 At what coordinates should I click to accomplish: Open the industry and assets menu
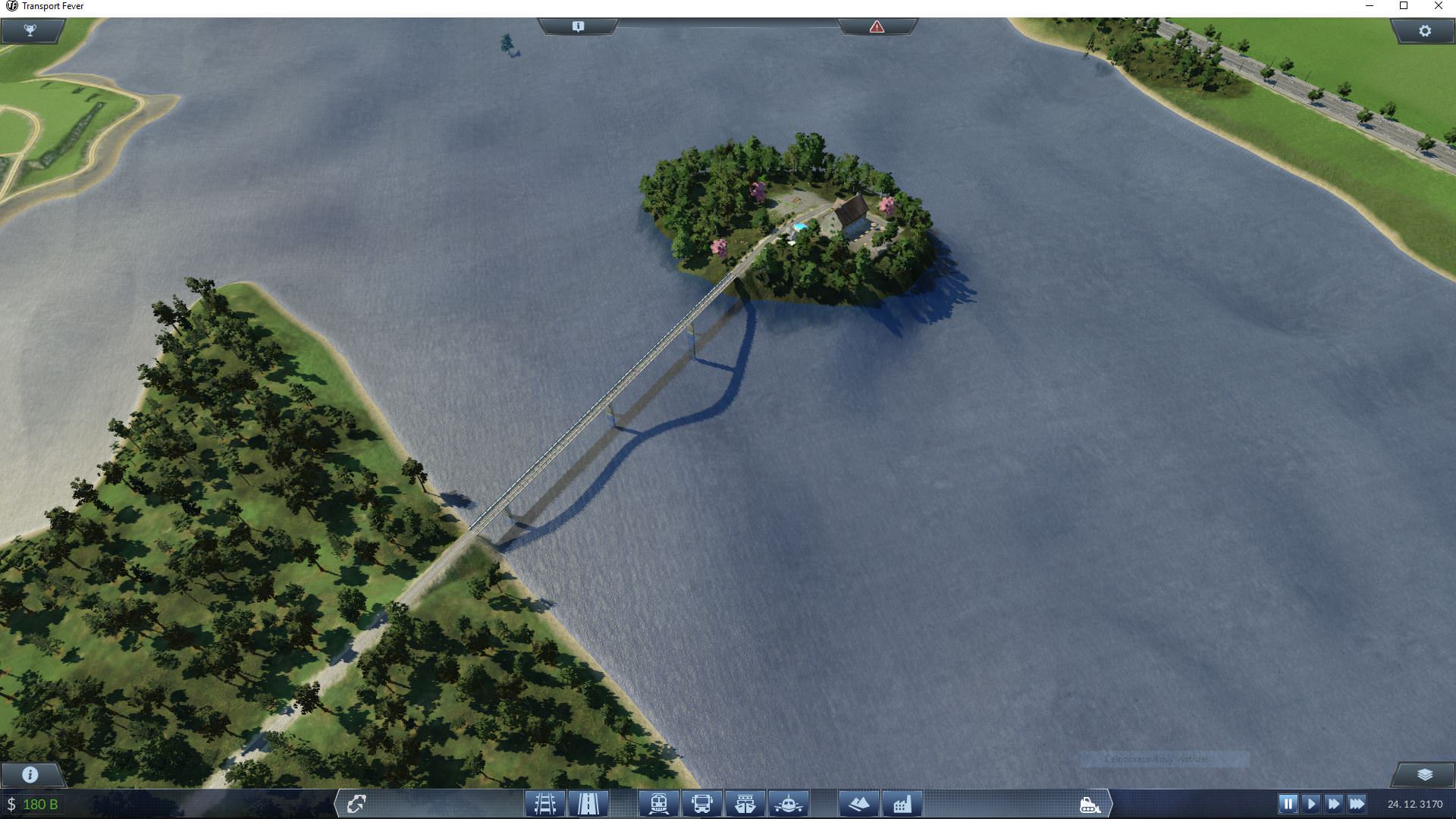click(x=902, y=803)
